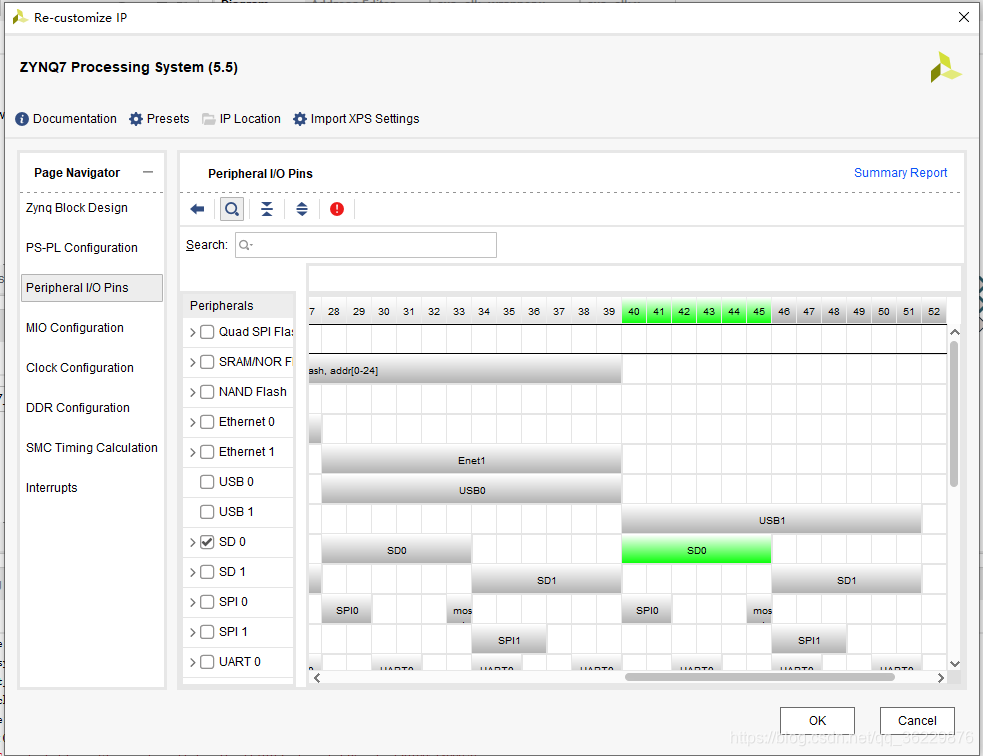Open Interrupts page

point(51,488)
